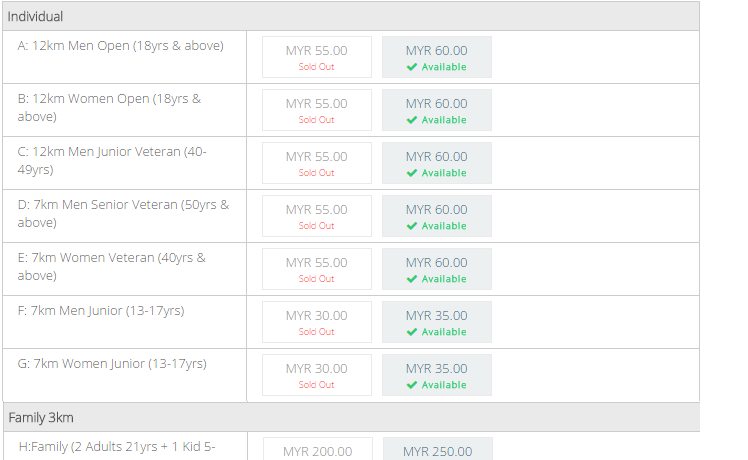Click category label A: 12km Men Open

pyautogui.click(x=121, y=46)
